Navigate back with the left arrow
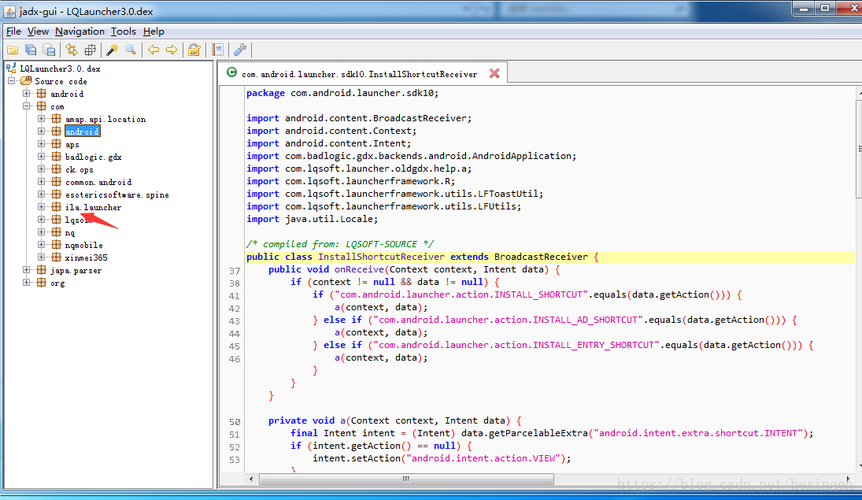 tap(153, 50)
